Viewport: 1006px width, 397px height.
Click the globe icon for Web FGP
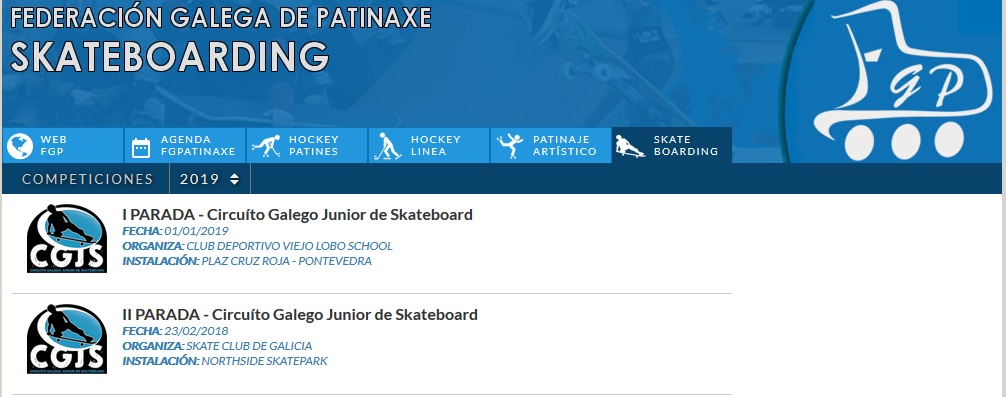[x=20, y=146]
